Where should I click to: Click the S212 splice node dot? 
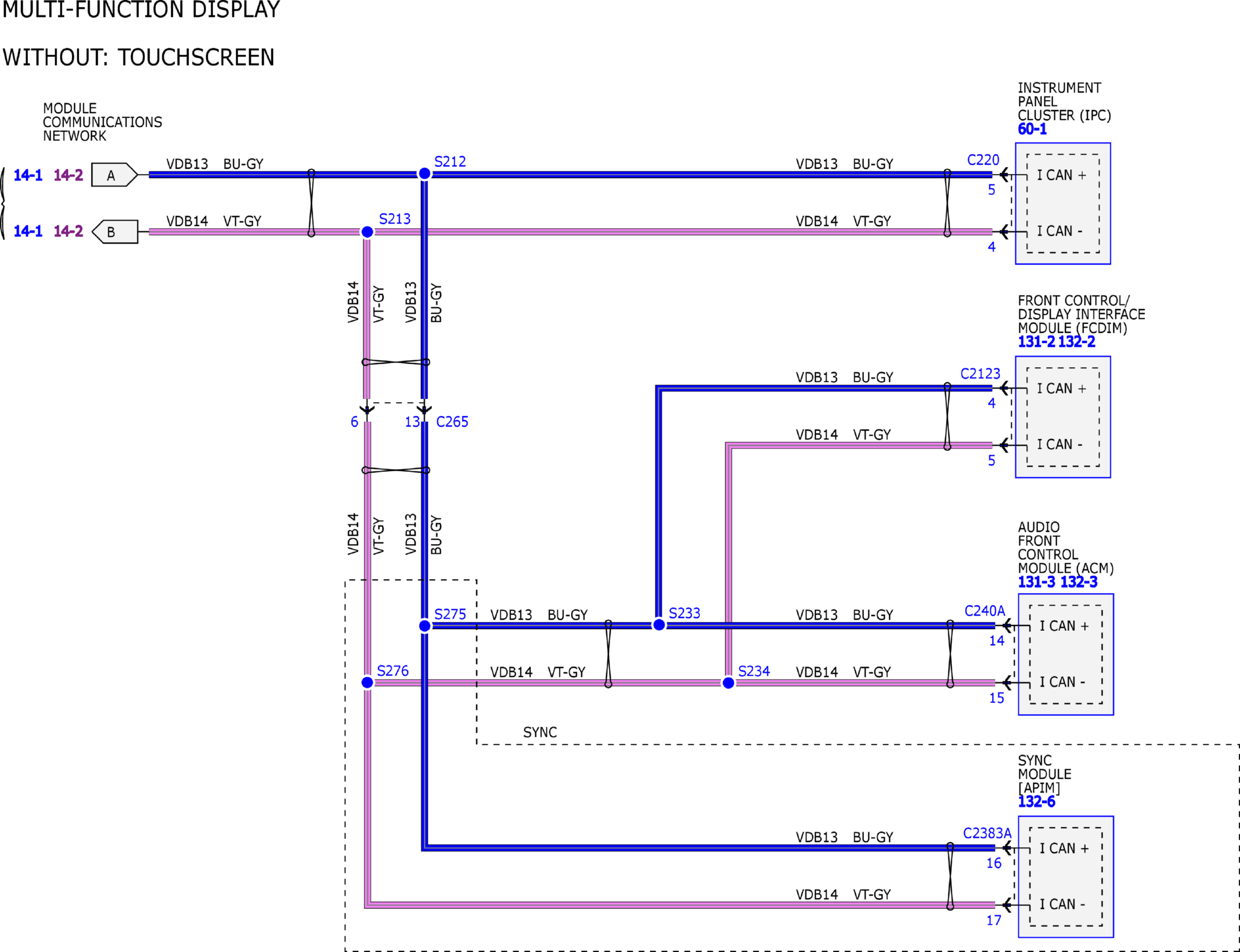pyautogui.click(x=424, y=173)
